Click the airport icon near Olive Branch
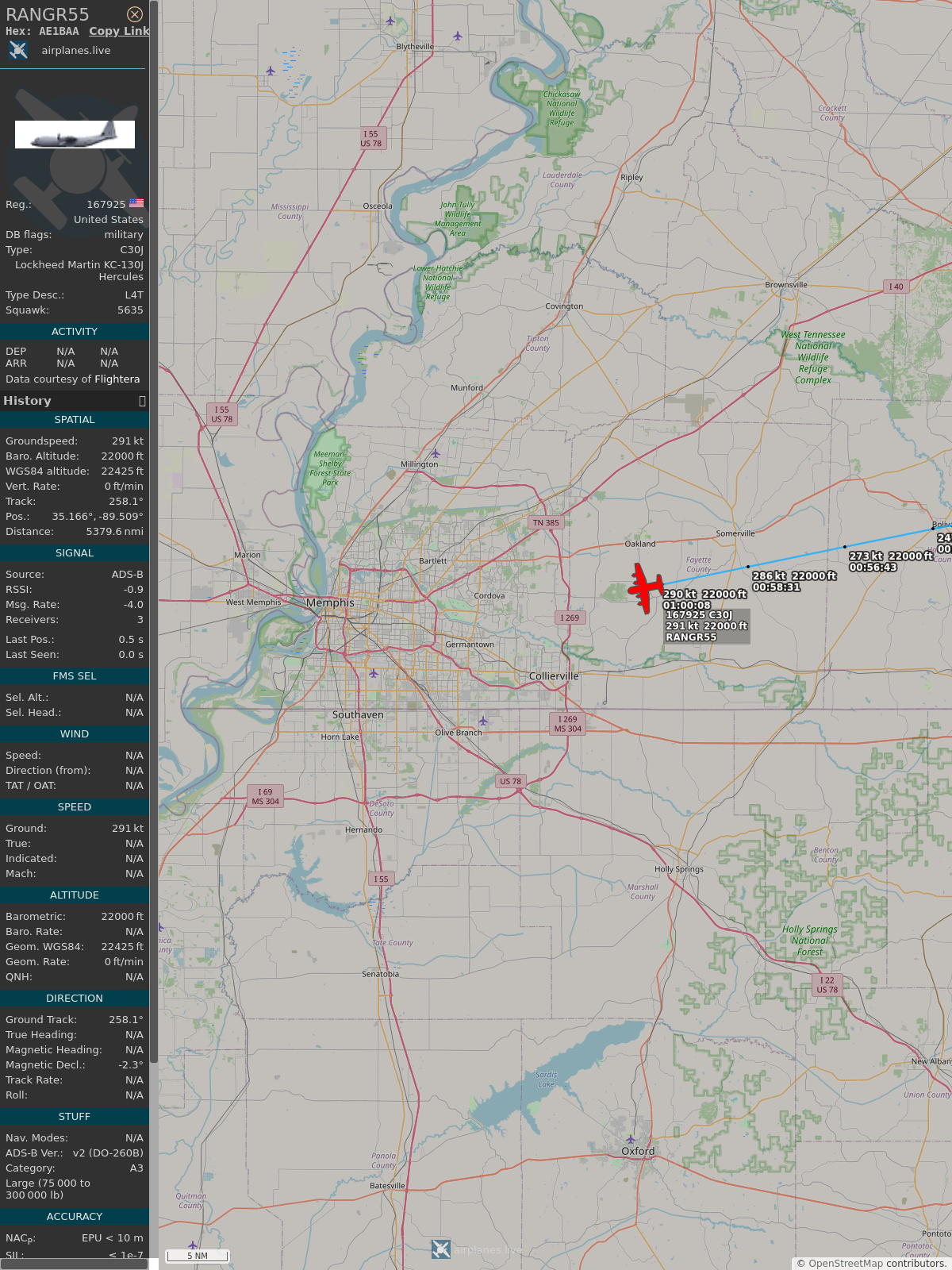The image size is (952, 1270). click(482, 722)
